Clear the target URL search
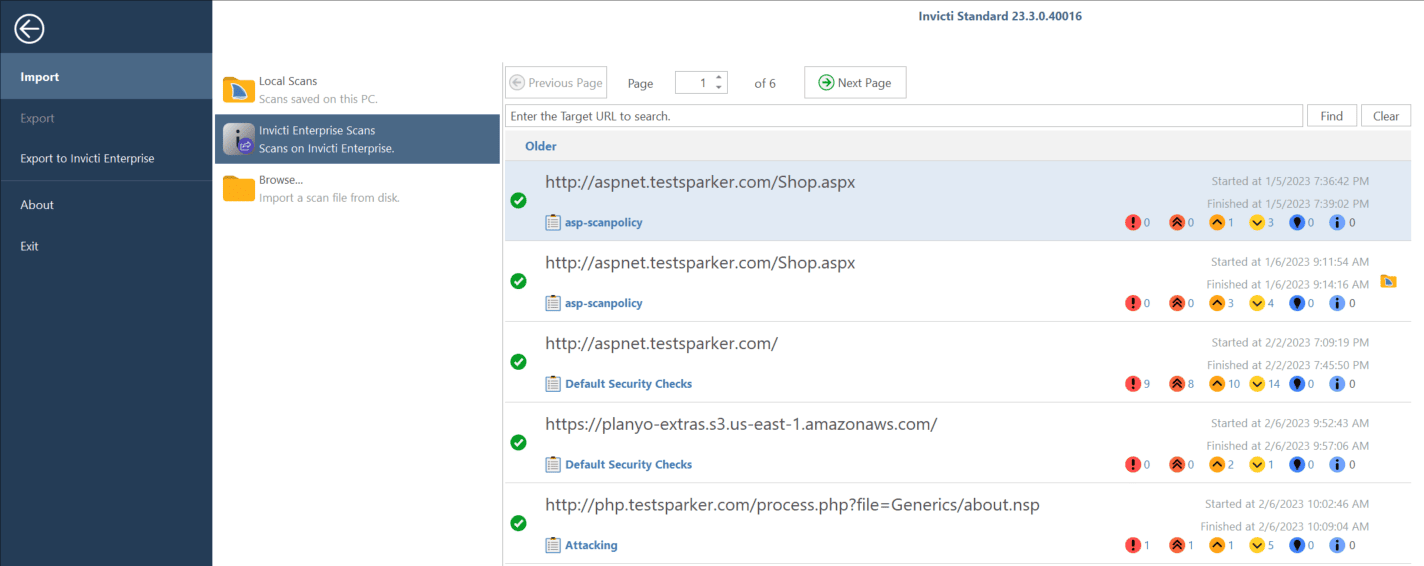This screenshot has width=1424, height=566. click(x=1385, y=116)
